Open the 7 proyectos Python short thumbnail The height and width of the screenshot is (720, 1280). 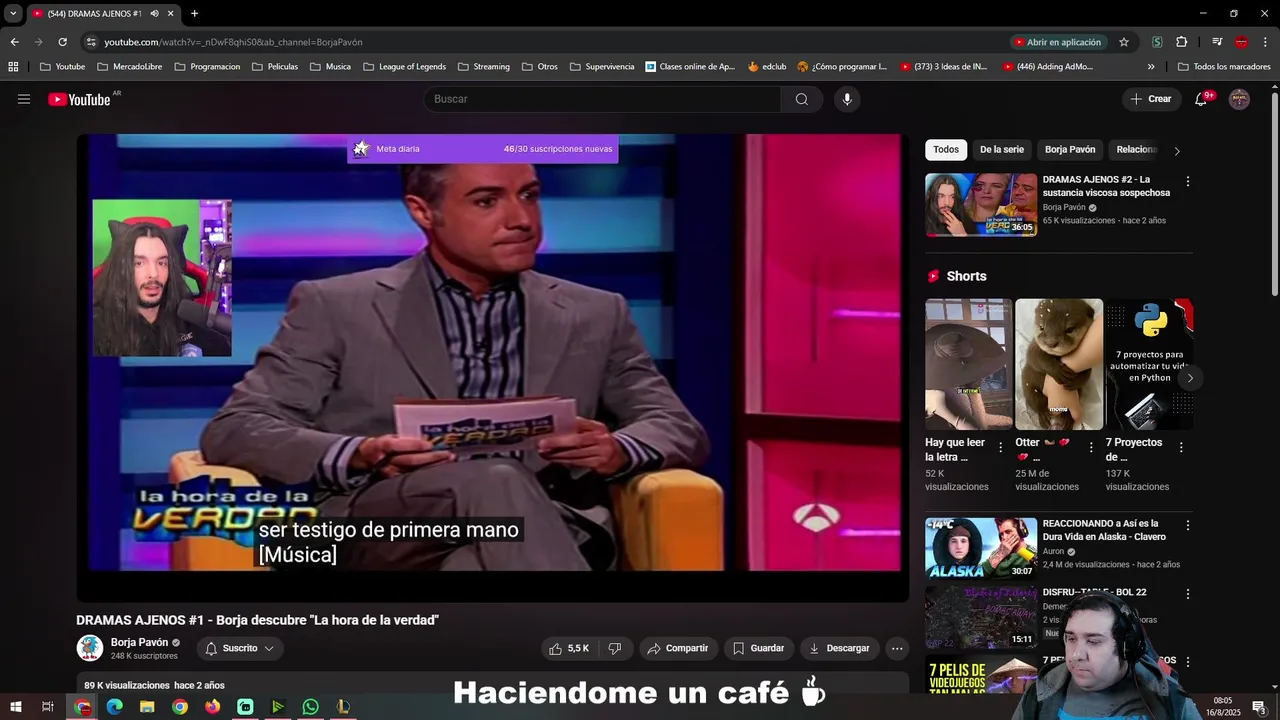click(1149, 364)
